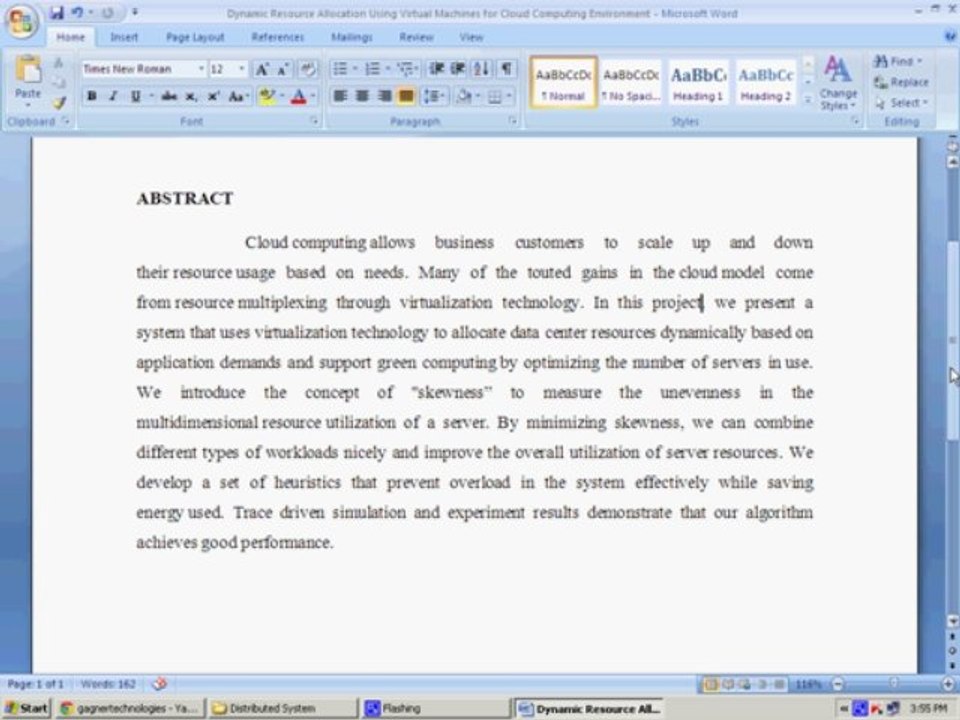This screenshot has height=720, width=960.
Task: Zoom out with the minus button
Action: 838,684
